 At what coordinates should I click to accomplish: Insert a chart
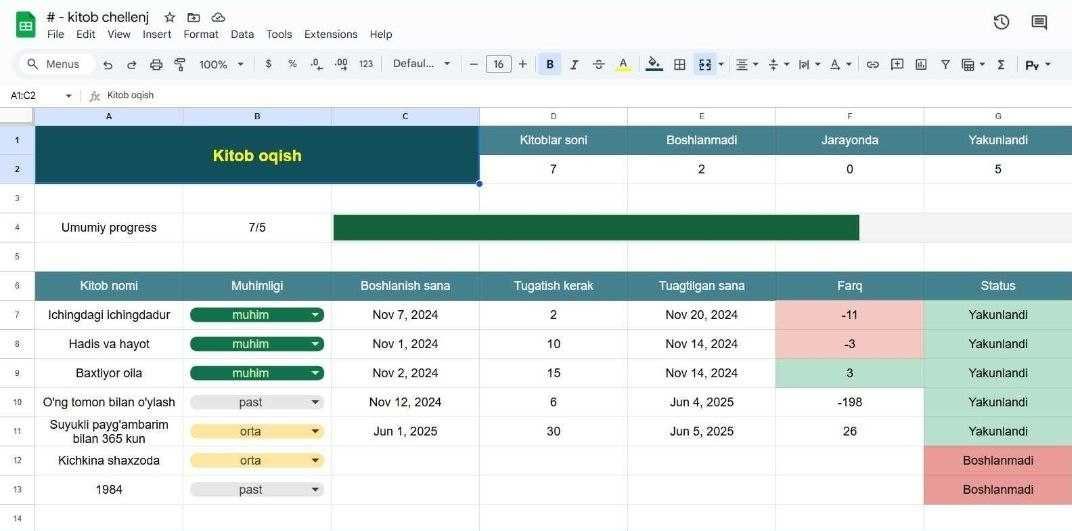[x=921, y=64]
